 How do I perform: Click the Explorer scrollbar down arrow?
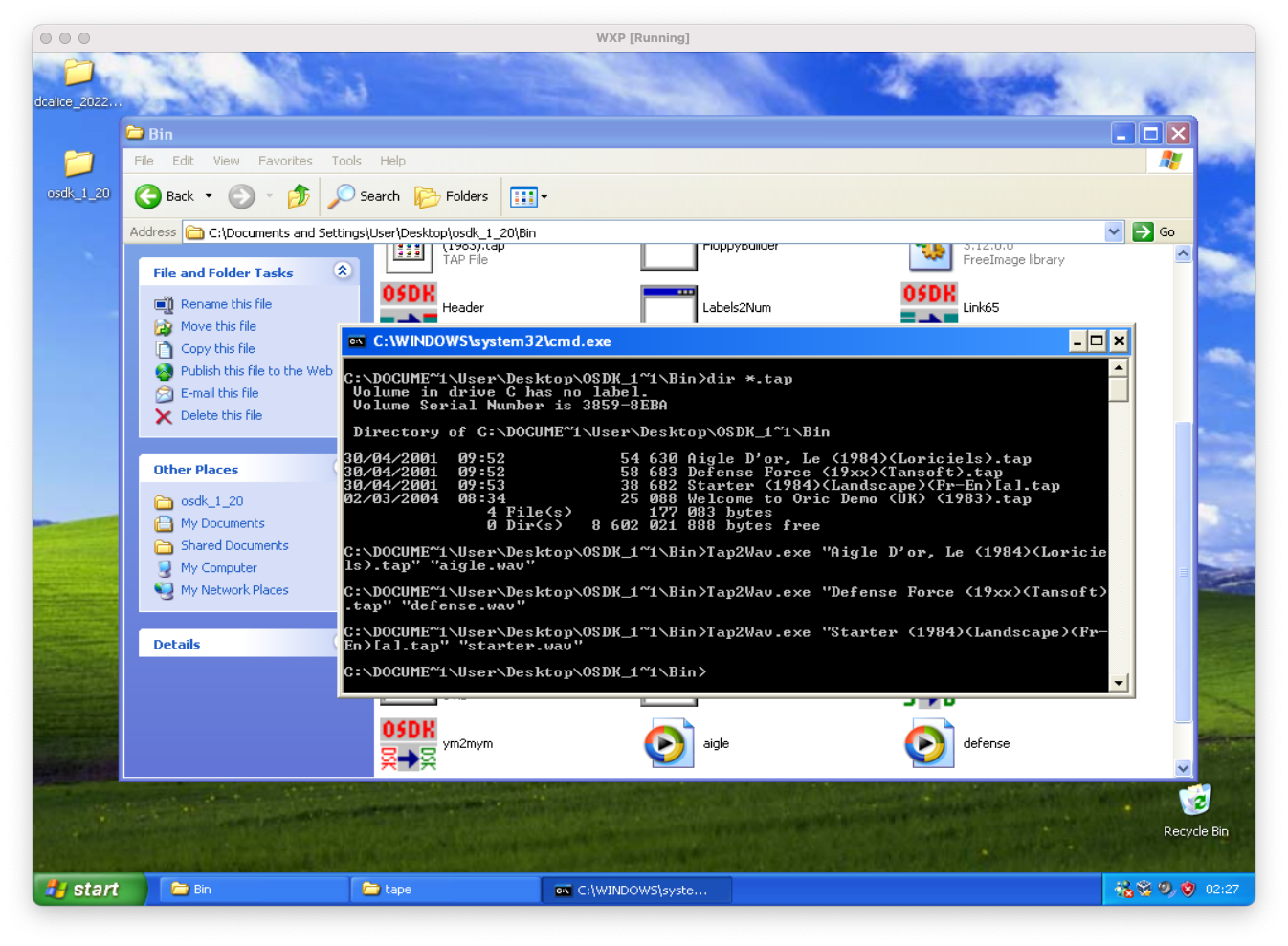(1183, 768)
